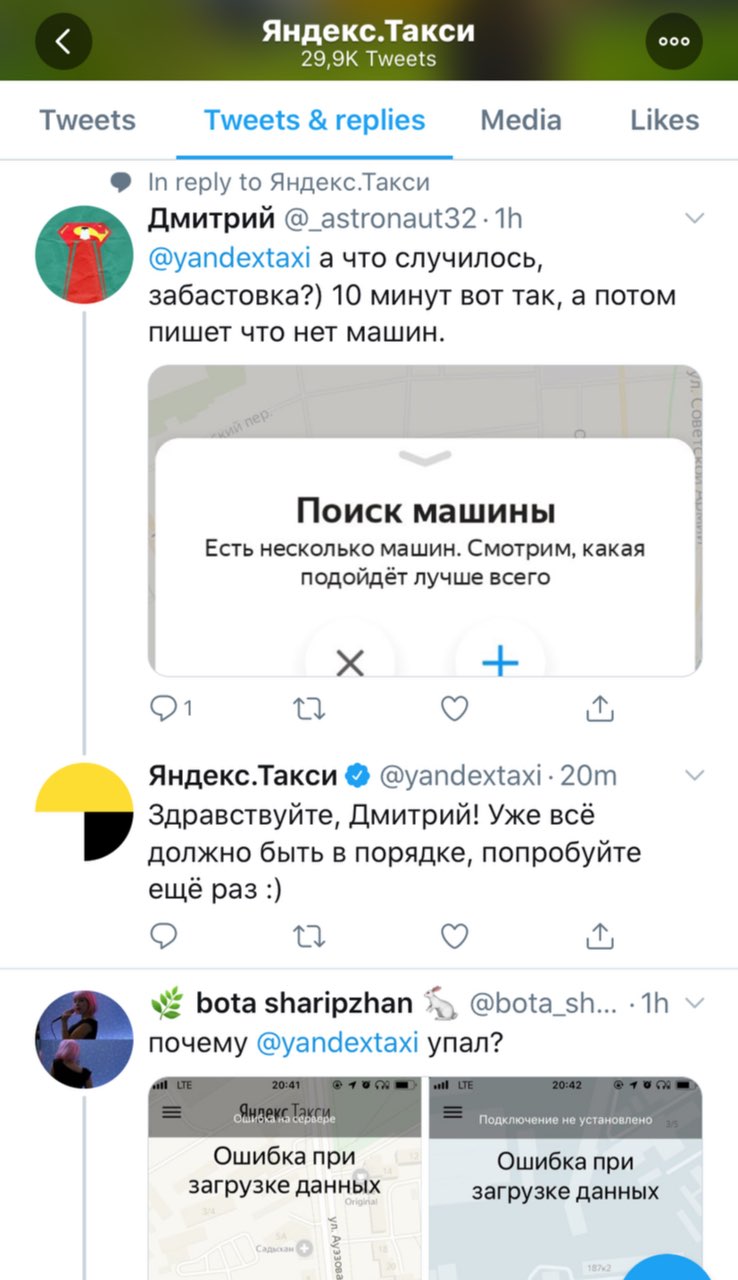Reply to Яндекс.Такси's response tweet
This screenshot has width=738, height=1280.
tap(164, 935)
